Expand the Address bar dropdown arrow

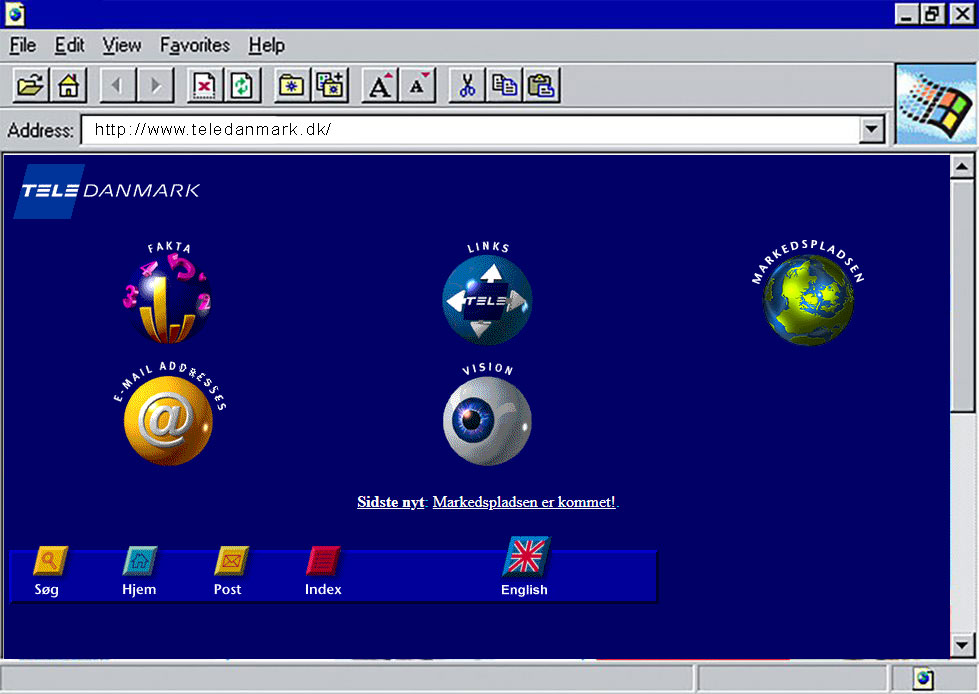point(872,130)
